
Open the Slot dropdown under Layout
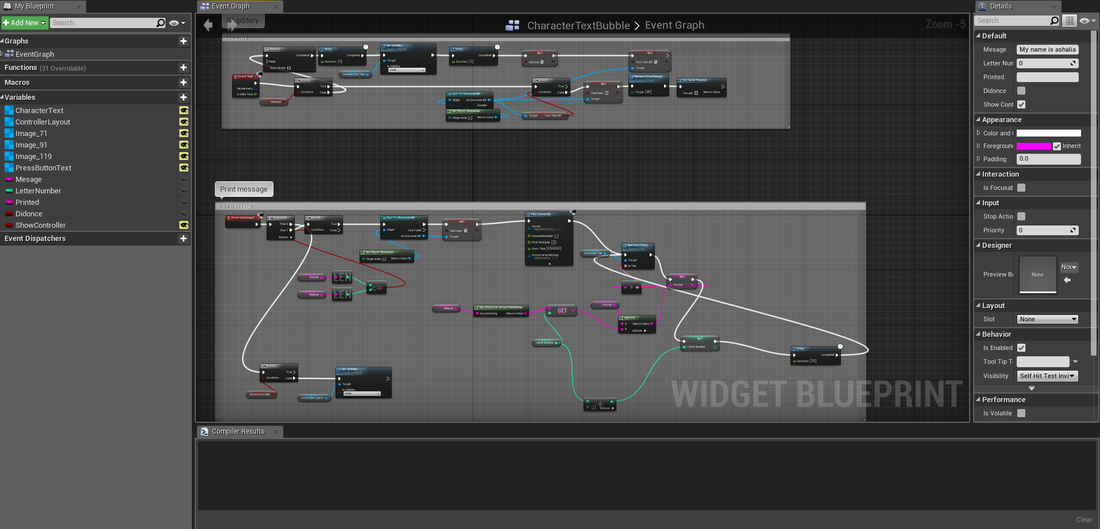coord(1047,319)
